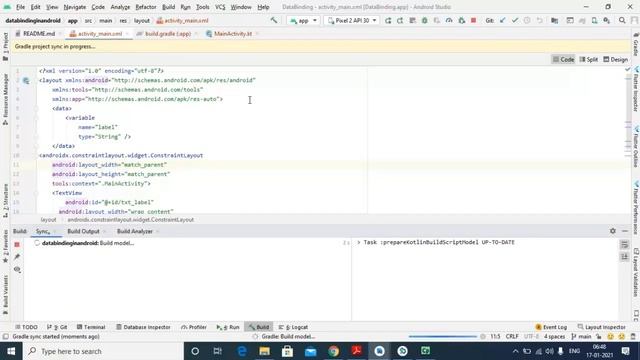Select layout breadcrumb below the editor
The image size is (640, 360).
(x=48, y=220)
